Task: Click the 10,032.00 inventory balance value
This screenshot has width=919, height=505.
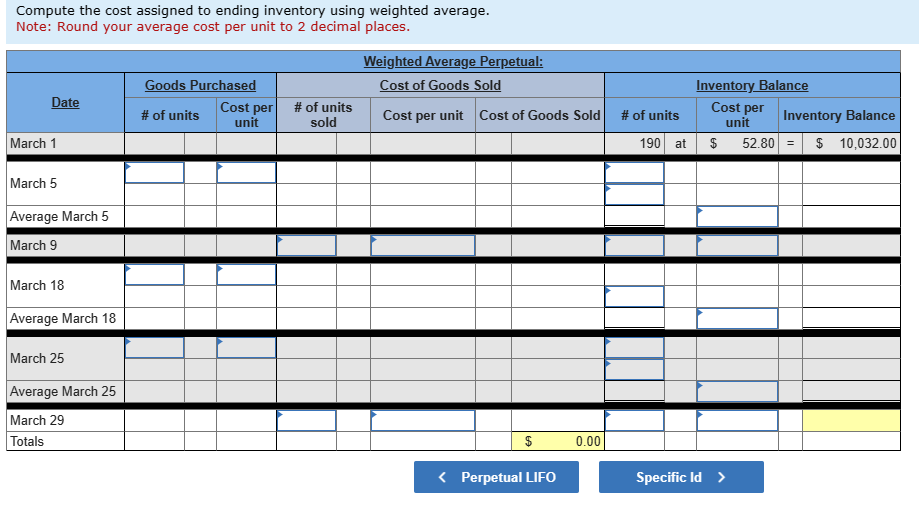Action: [x=867, y=144]
